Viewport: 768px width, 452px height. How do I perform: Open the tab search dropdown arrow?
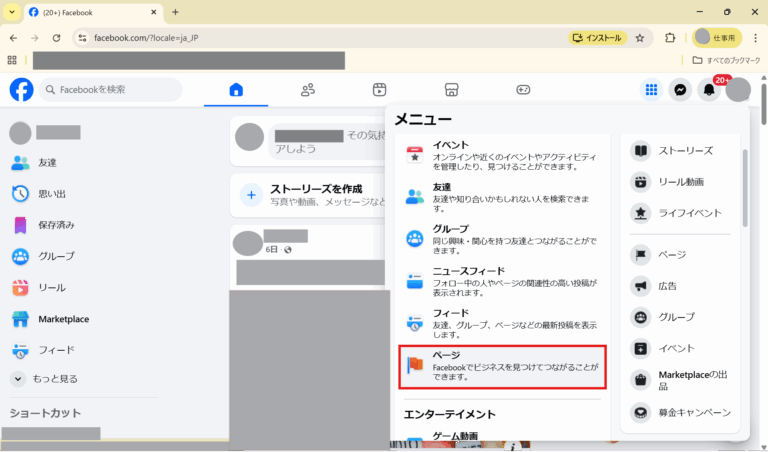[x=12, y=12]
